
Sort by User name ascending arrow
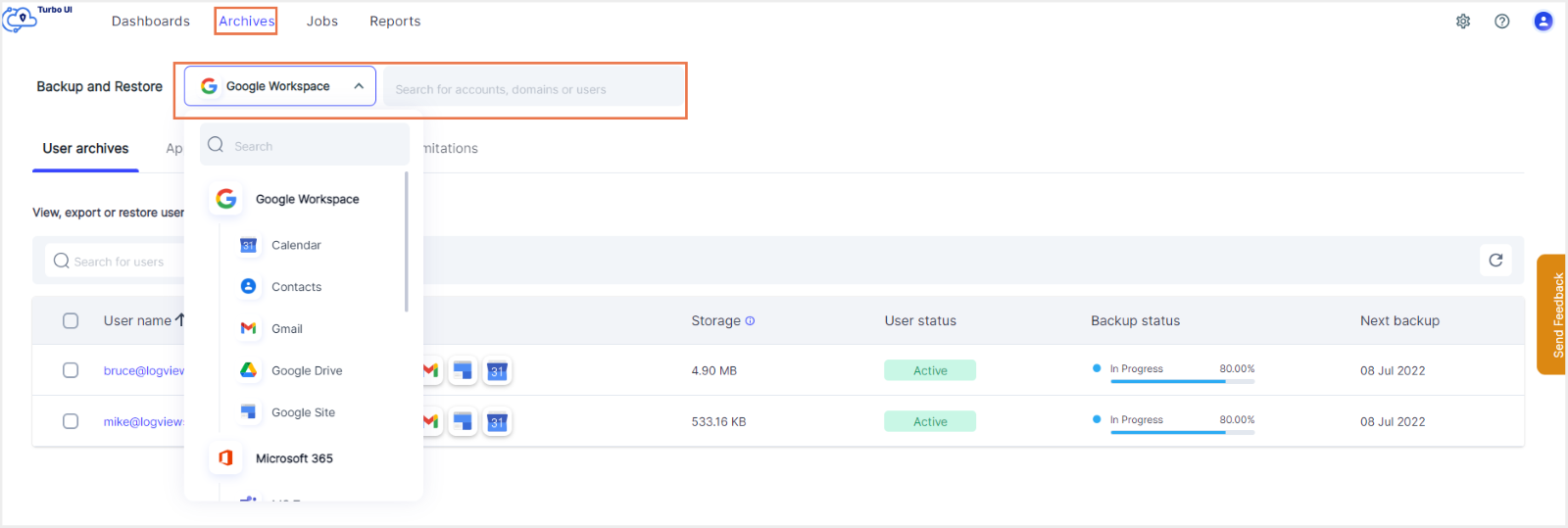179,319
